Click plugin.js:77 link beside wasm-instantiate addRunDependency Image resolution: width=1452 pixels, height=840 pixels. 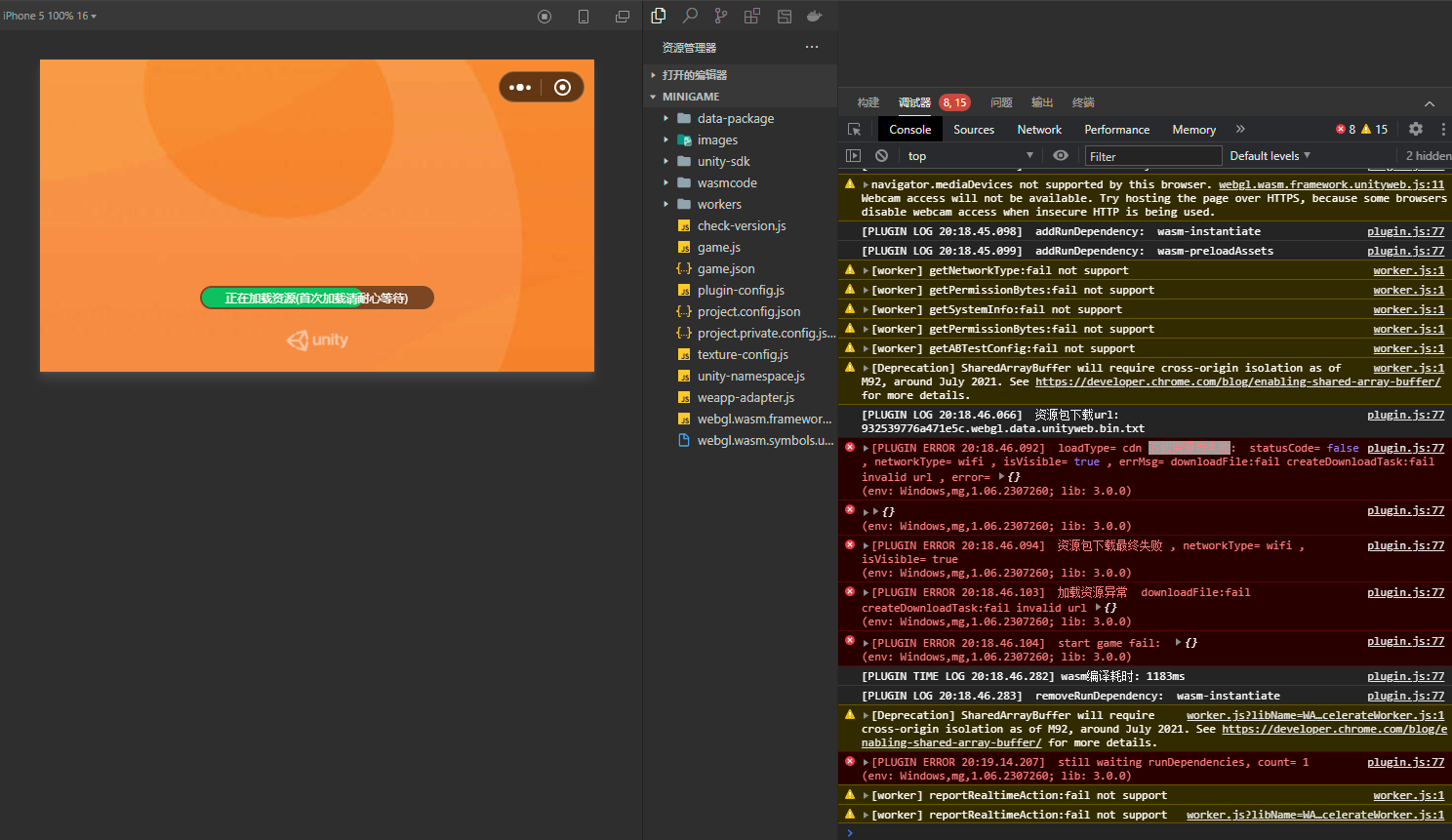click(x=1405, y=231)
